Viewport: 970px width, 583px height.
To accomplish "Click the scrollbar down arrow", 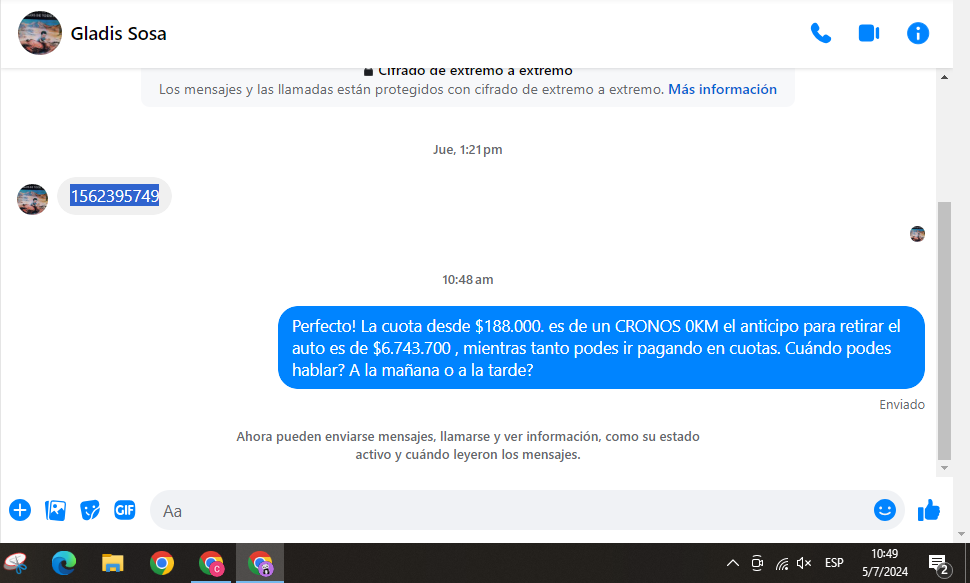I will click(x=944, y=467).
